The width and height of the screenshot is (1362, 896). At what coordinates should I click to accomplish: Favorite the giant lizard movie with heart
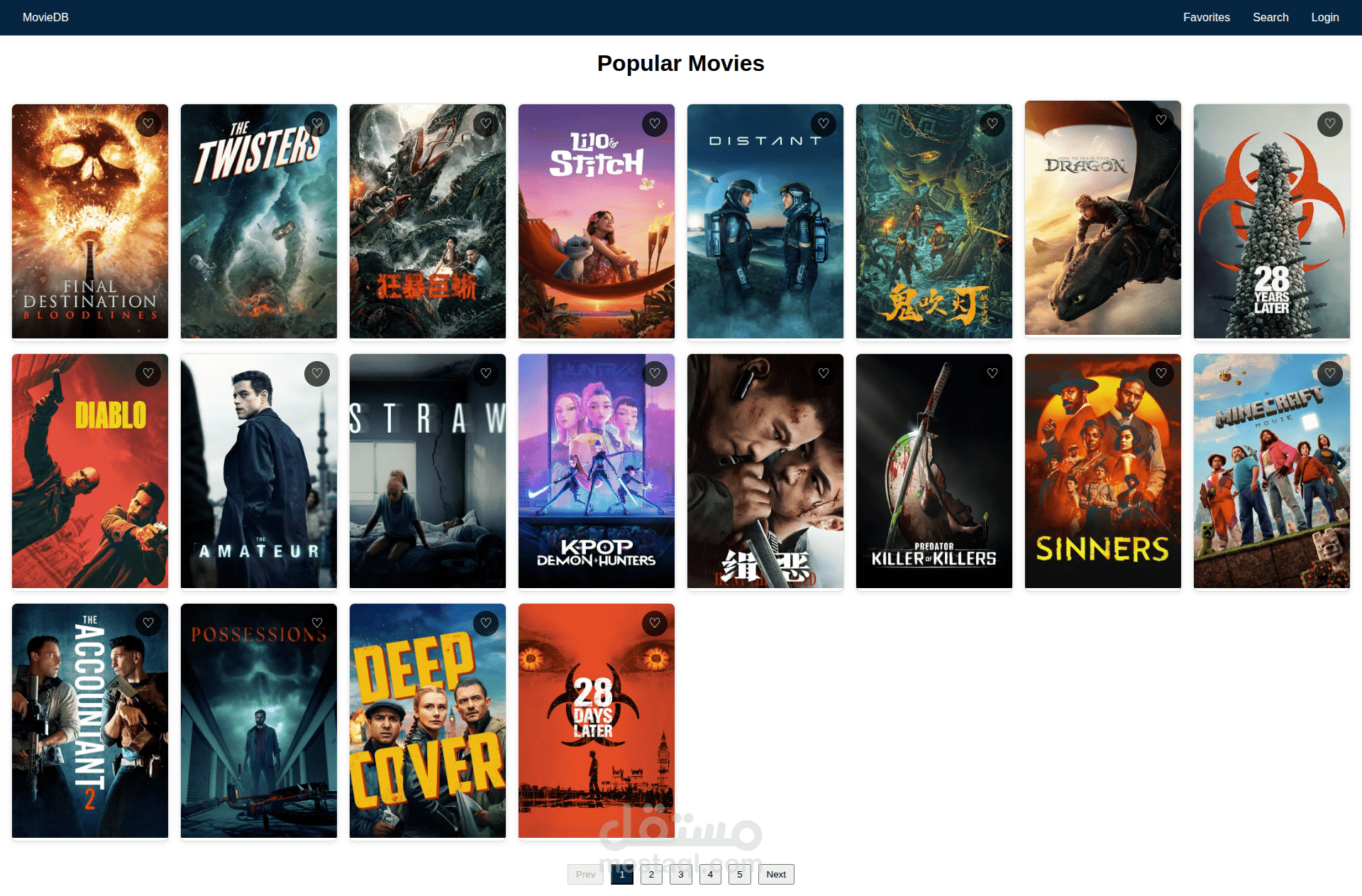(486, 124)
